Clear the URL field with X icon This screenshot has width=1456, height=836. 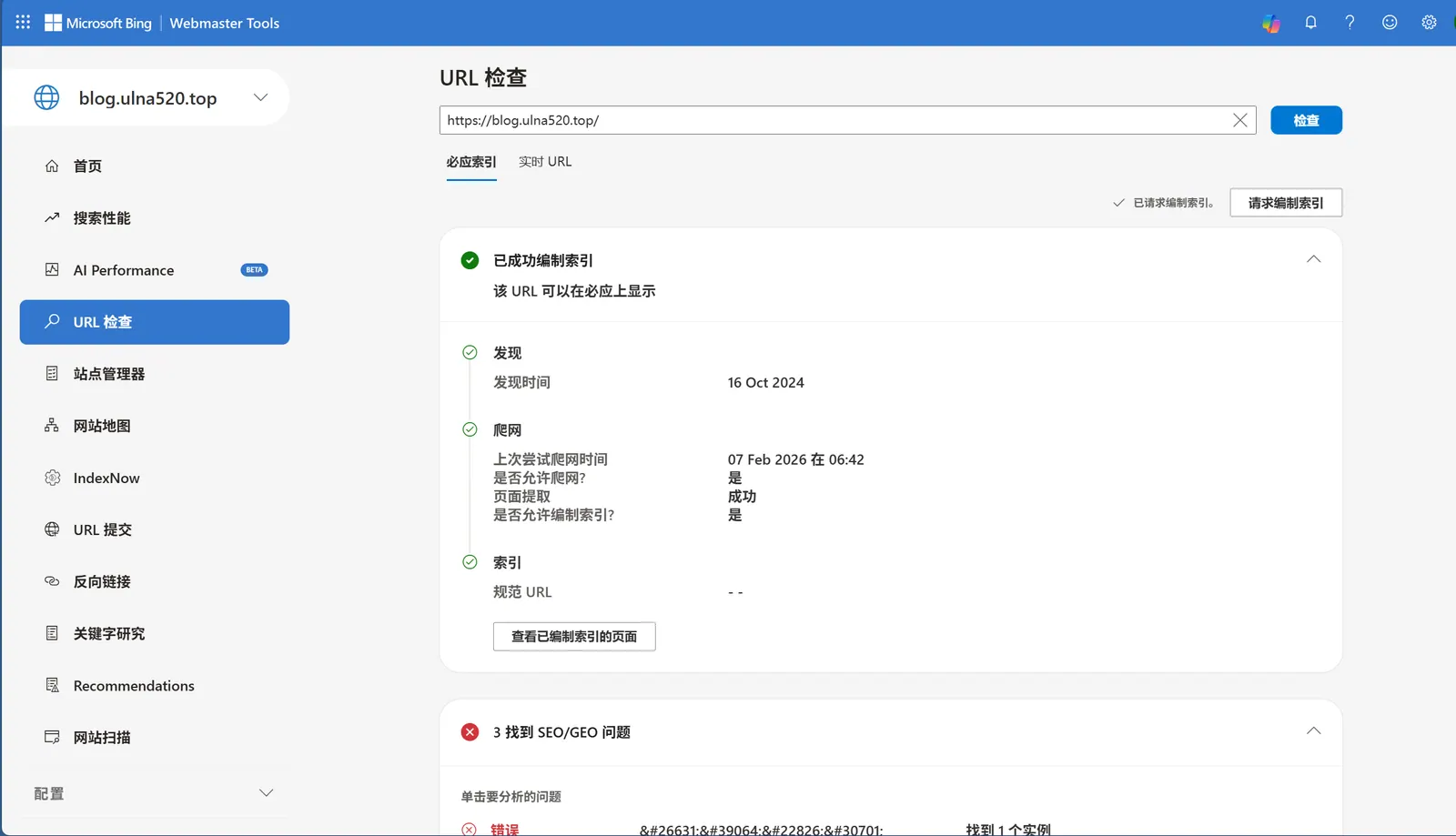1239,120
